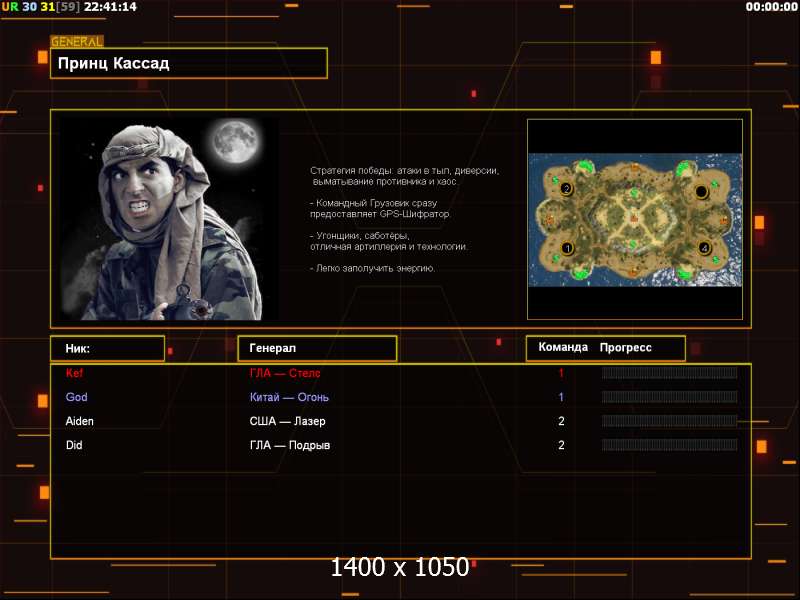Click "Китай — Огонь" general entry
This screenshot has height=600, width=800.
pyautogui.click(x=289, y=397)
